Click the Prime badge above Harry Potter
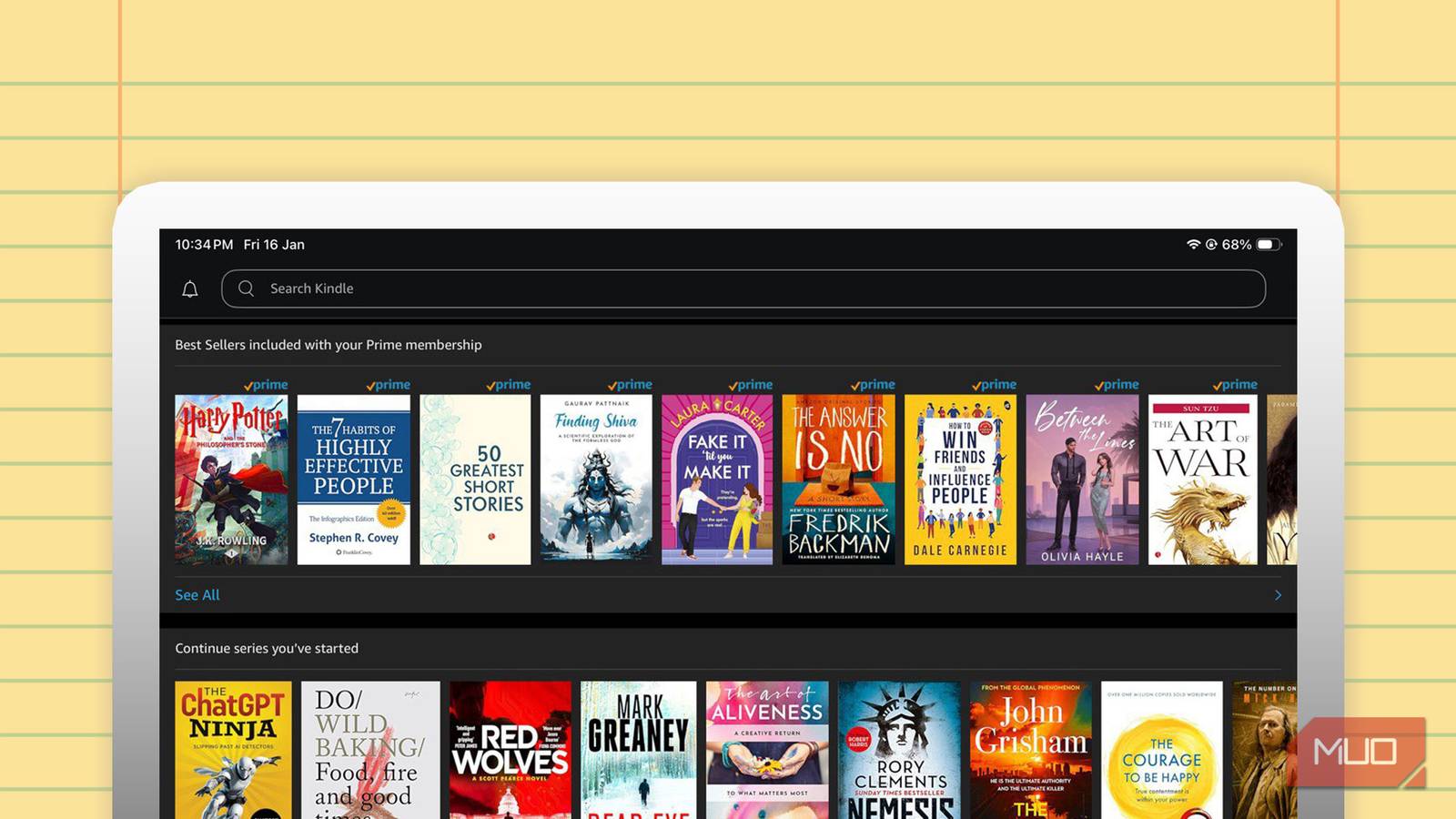The height and width of the screenshot is (819, 1456). (x=266, y=384)
